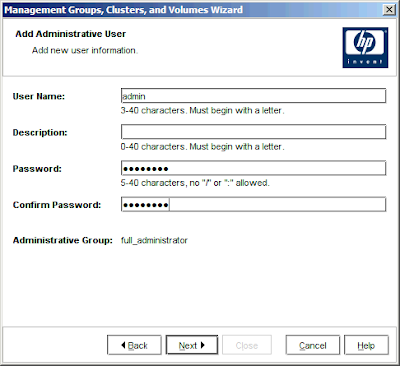This screenshot has height=366, width=400.
Task: Click the 'Administrative Group:' label
Action: (63, 240)
